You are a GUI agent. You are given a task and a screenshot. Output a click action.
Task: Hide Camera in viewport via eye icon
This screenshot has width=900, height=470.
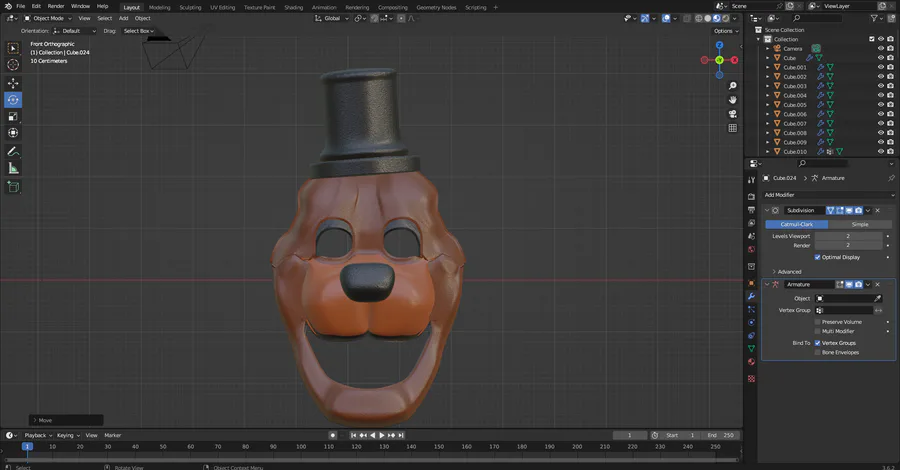tap(881, 49)
